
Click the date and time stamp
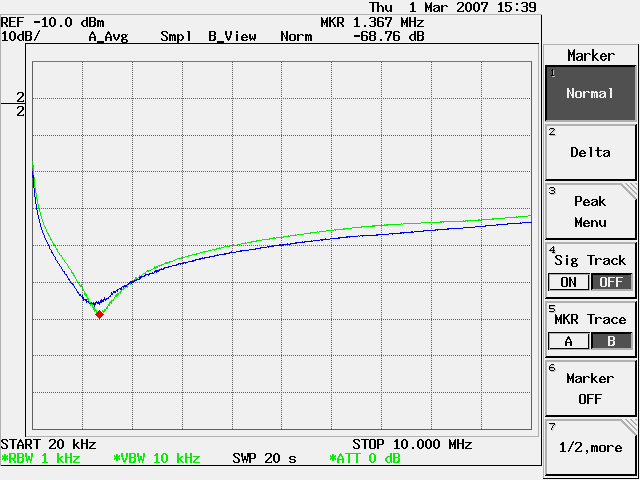pyautogui.click(x=453, y=7)
